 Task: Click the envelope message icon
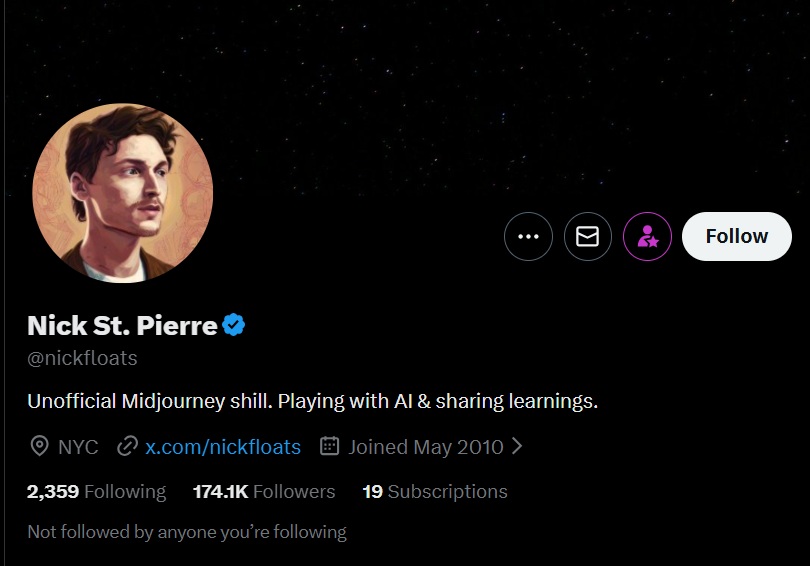click(x=588, y=237)
